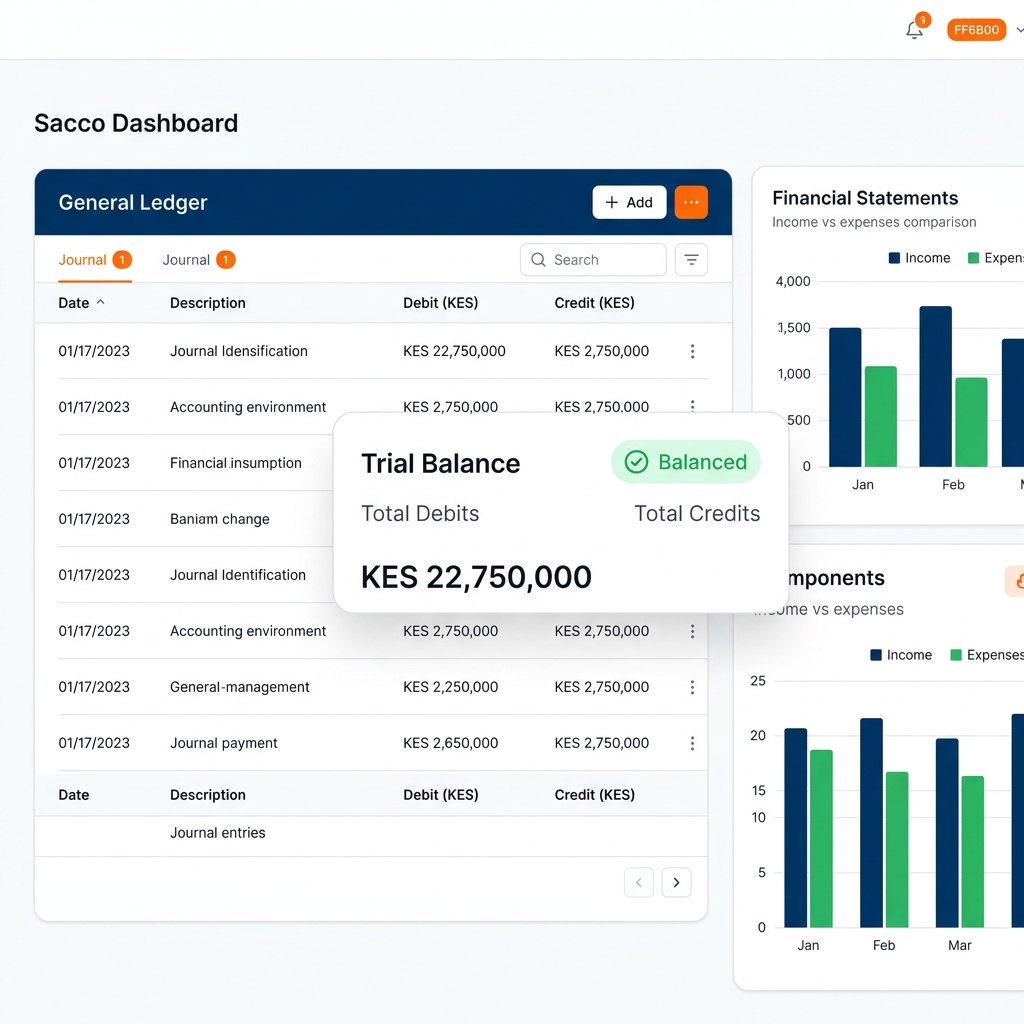Sort by Date column header arrow

coord(101,302)
